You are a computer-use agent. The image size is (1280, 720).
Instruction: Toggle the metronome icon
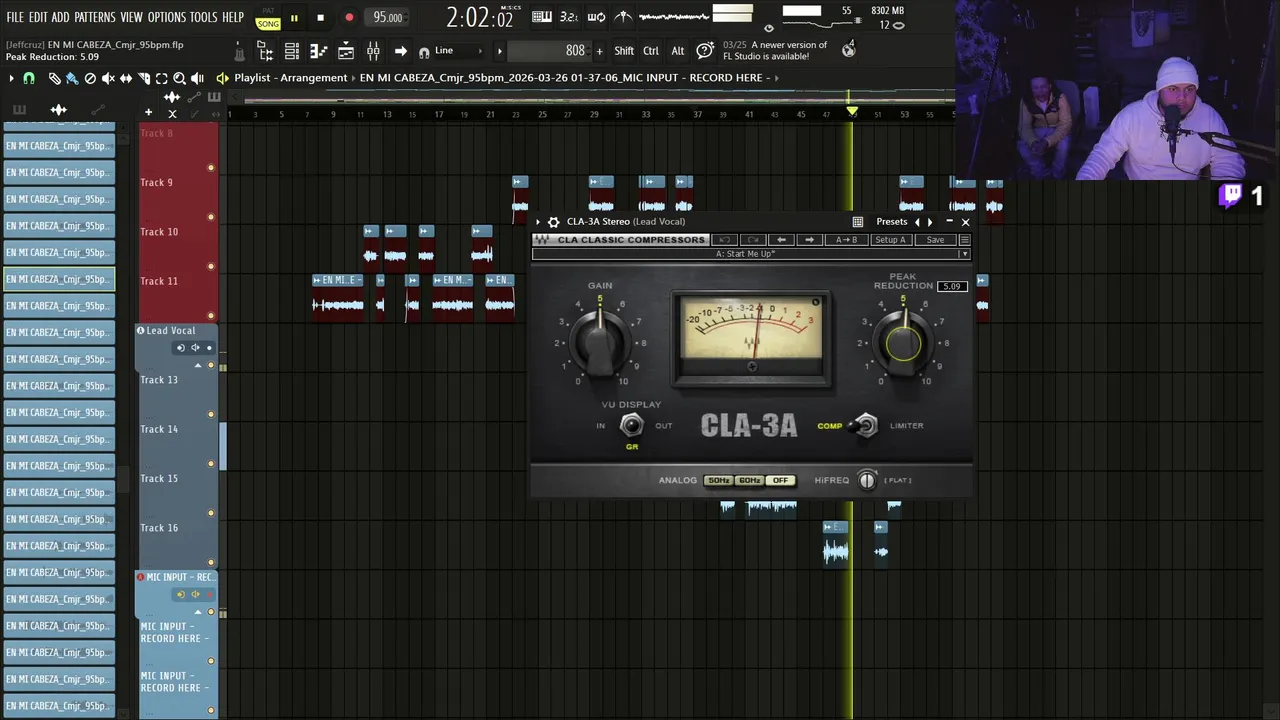click(x=622, y=17)
